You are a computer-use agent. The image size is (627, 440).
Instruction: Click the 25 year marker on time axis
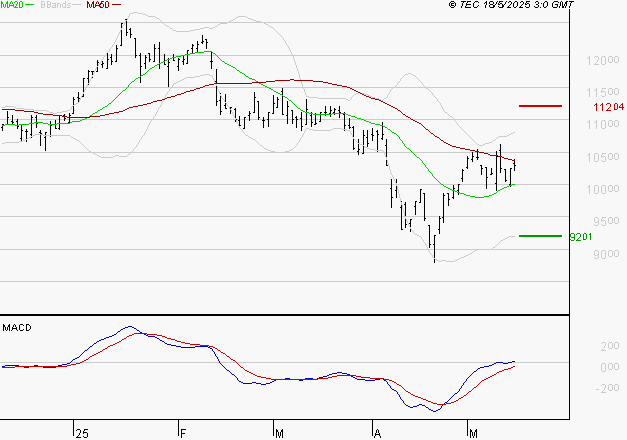point(82,434)
